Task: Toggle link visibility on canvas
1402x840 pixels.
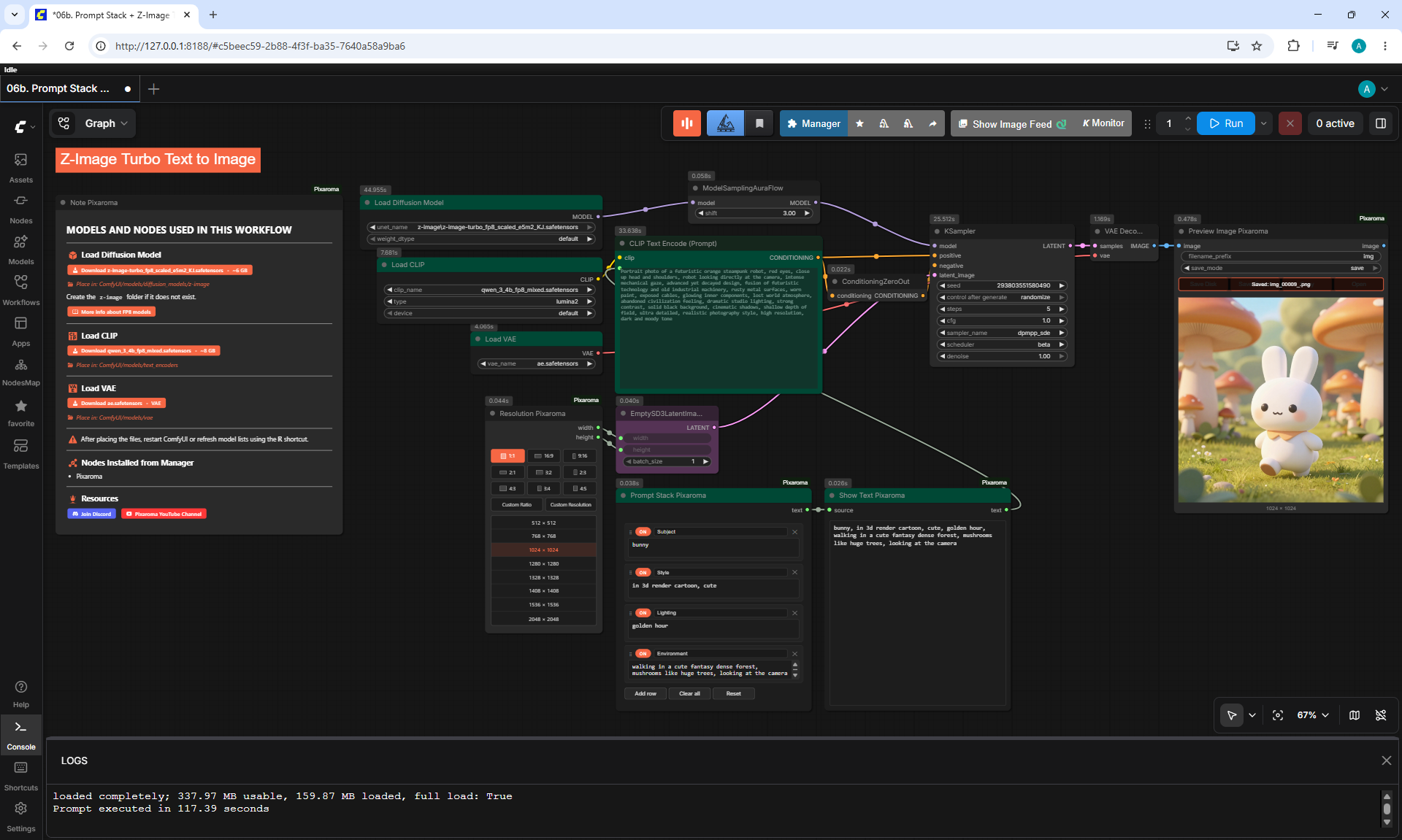Action: click(x=1381, y=715)
